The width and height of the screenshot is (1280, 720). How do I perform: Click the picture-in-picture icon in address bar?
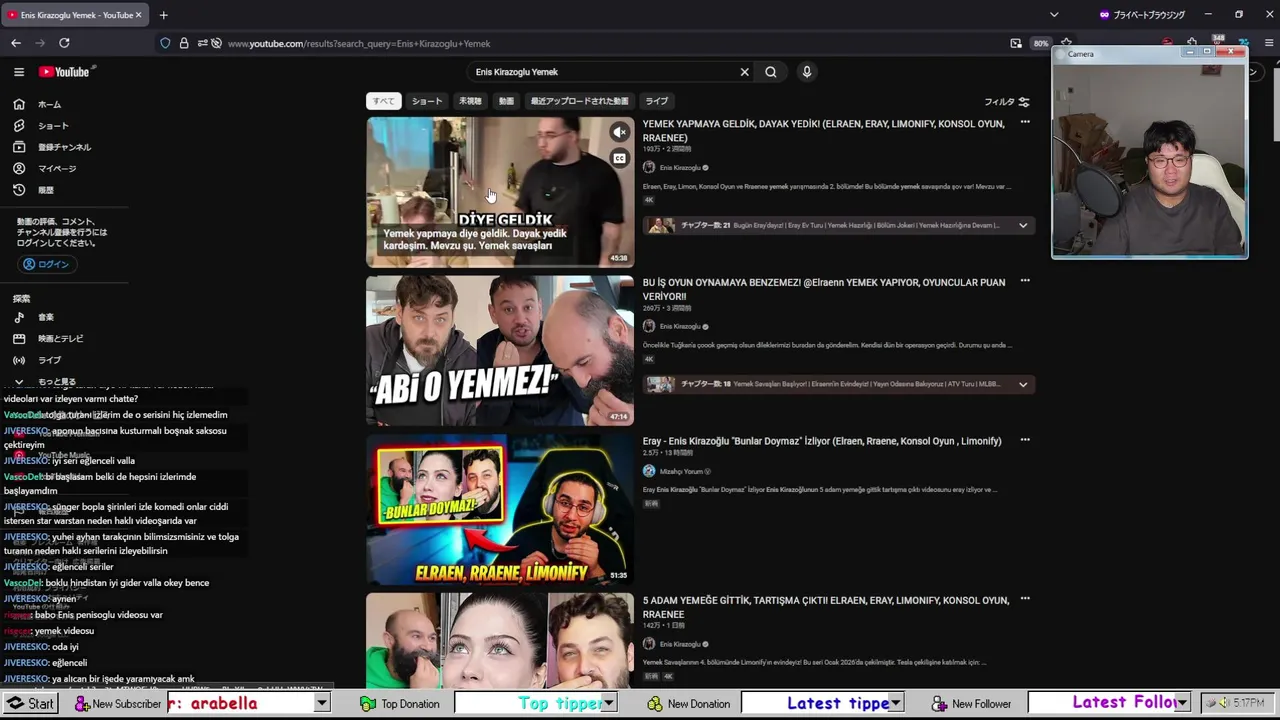1016,43
